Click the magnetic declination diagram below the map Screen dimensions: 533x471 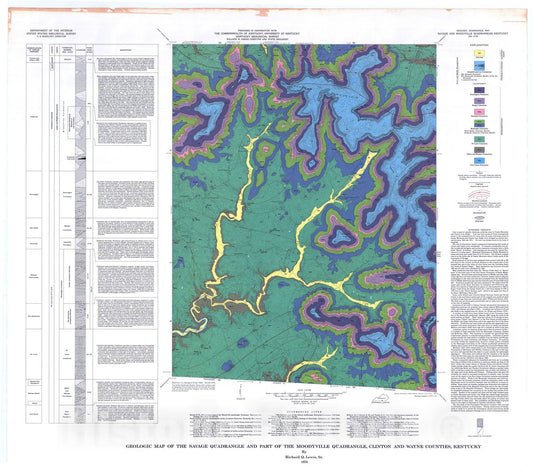click(241, 392)
